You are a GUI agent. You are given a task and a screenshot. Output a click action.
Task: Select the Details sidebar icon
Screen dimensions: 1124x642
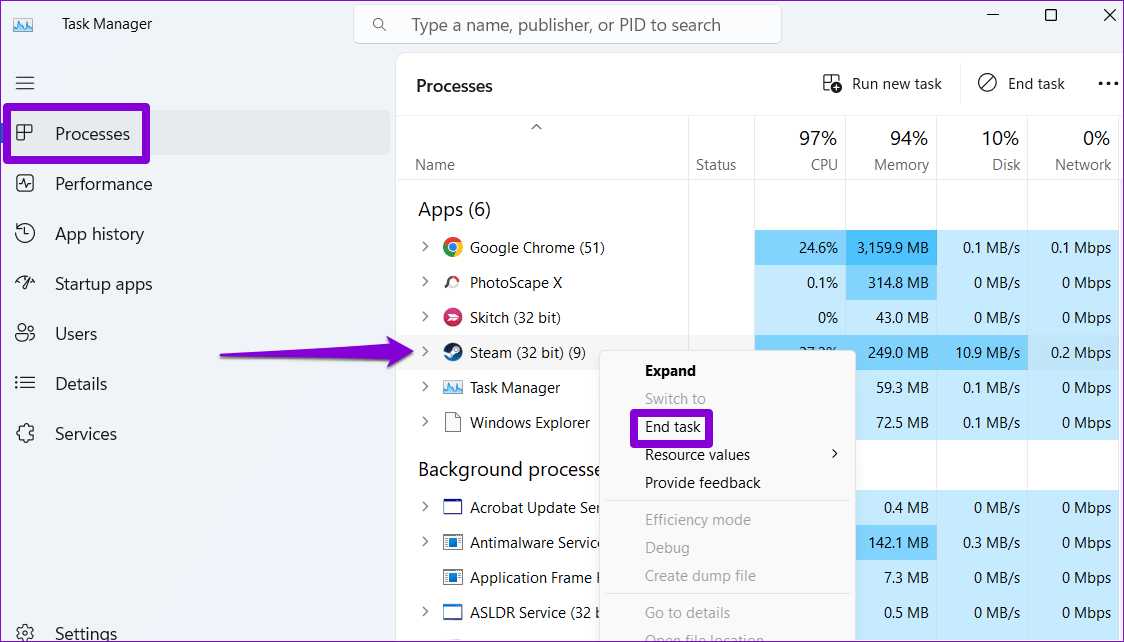[x=27, y=383]
